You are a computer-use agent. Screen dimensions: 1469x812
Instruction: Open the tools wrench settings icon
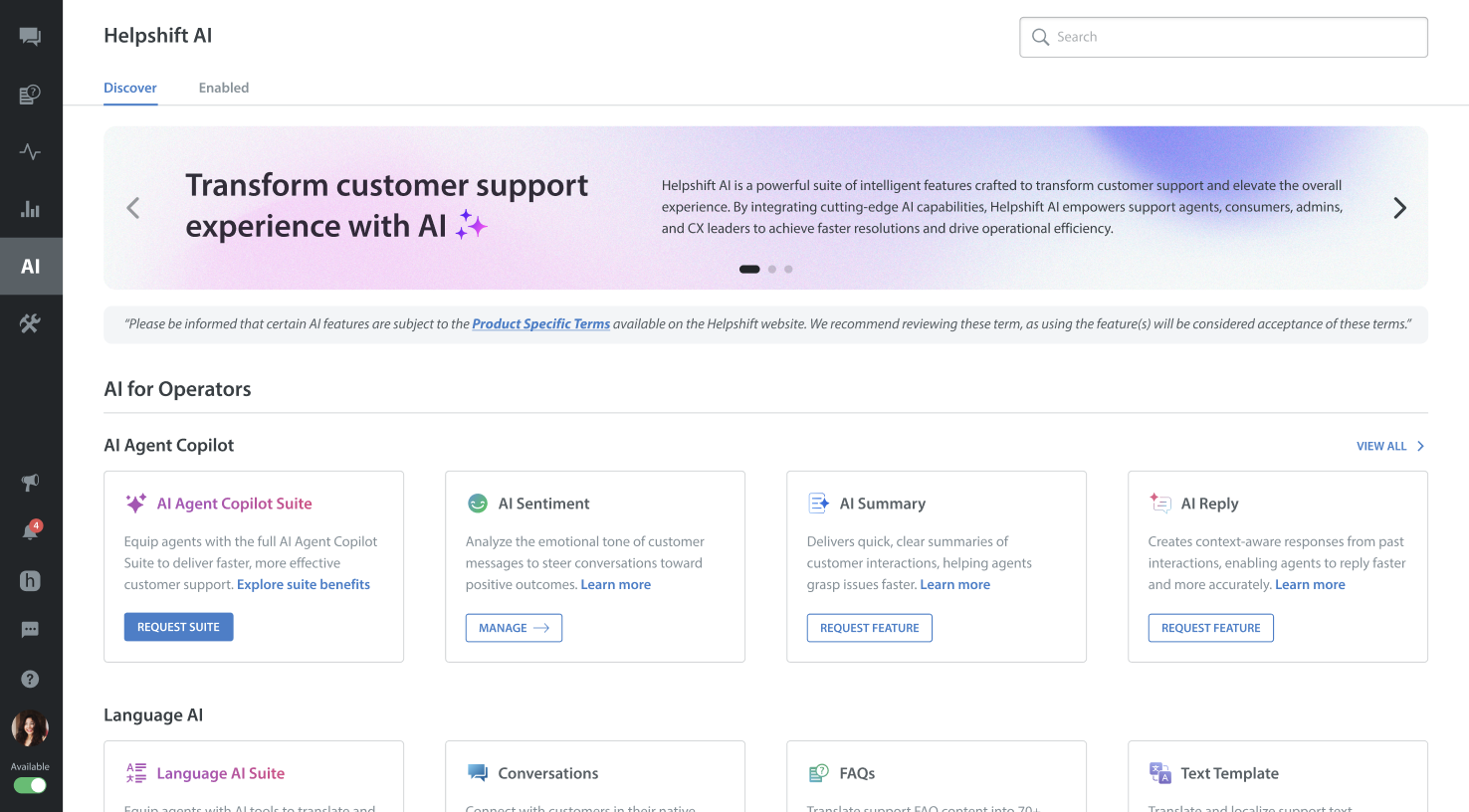(x=30, y=323)
